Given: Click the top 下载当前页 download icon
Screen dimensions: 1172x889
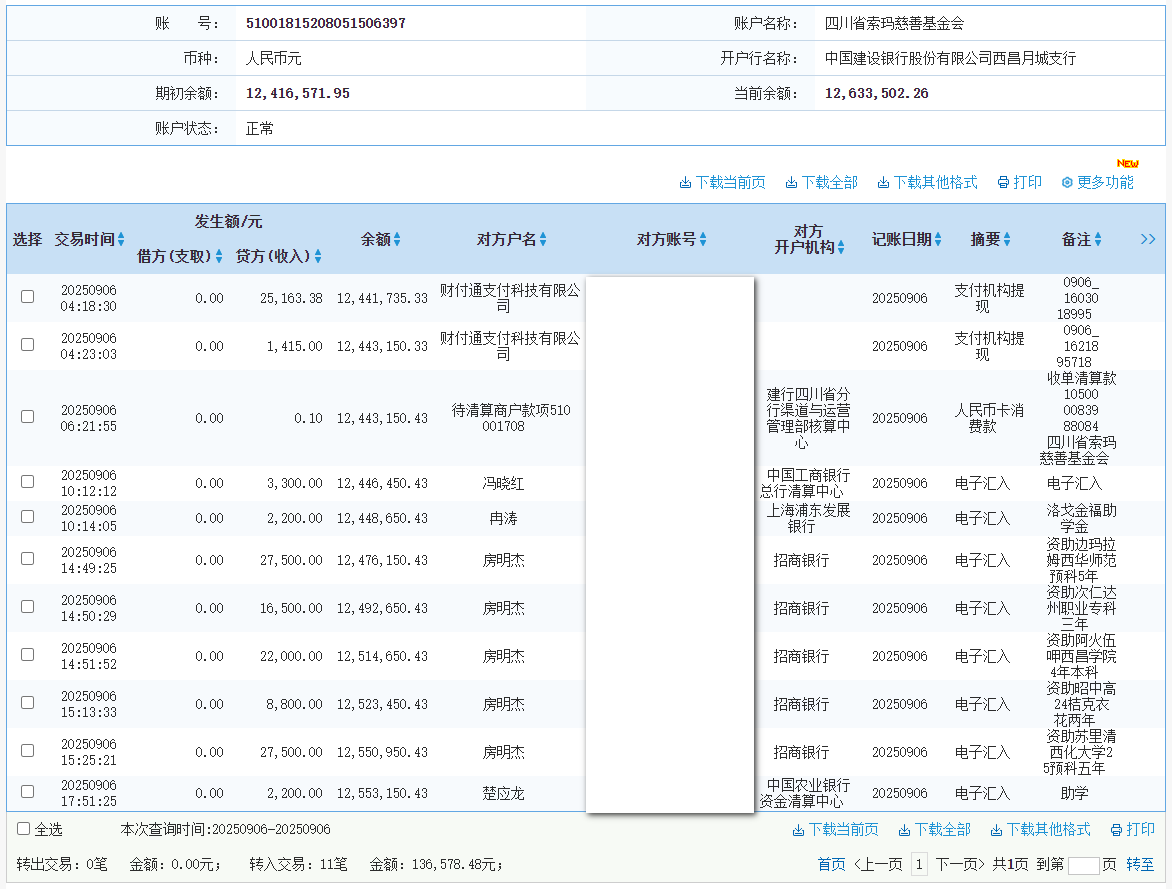Looking at the screenshot, I should coord(685,183).
